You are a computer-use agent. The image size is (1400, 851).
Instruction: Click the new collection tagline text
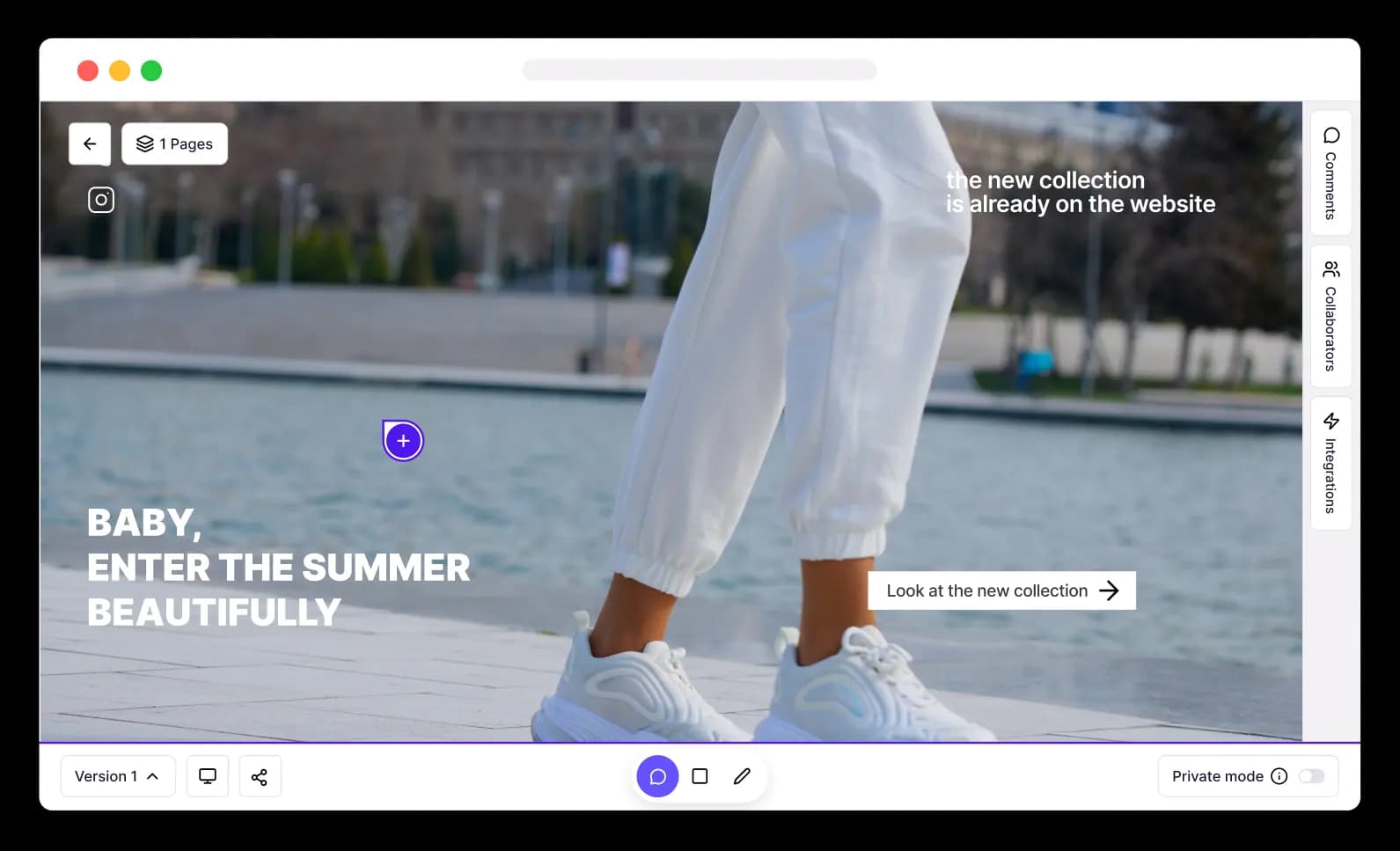(x=1080, y=192)
